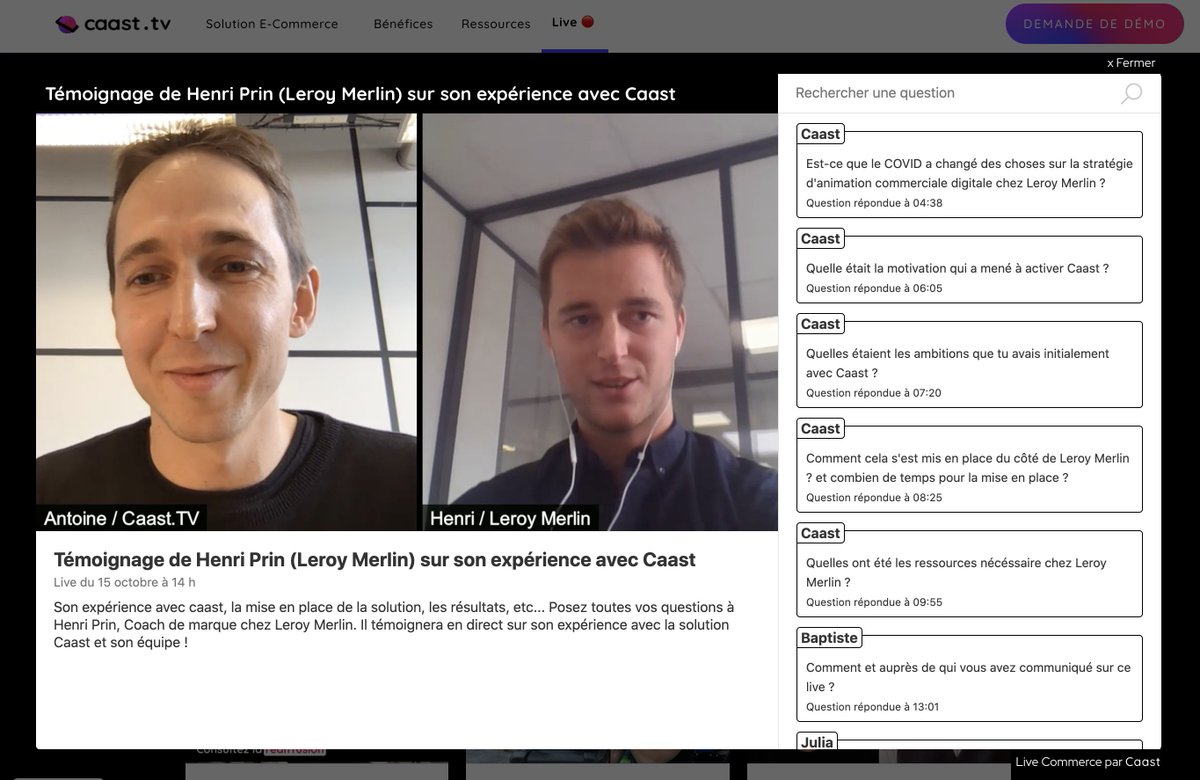The image size is (1200, 780).
Task: Jump to the COVID strategy question
Action: tap(969, 174)
